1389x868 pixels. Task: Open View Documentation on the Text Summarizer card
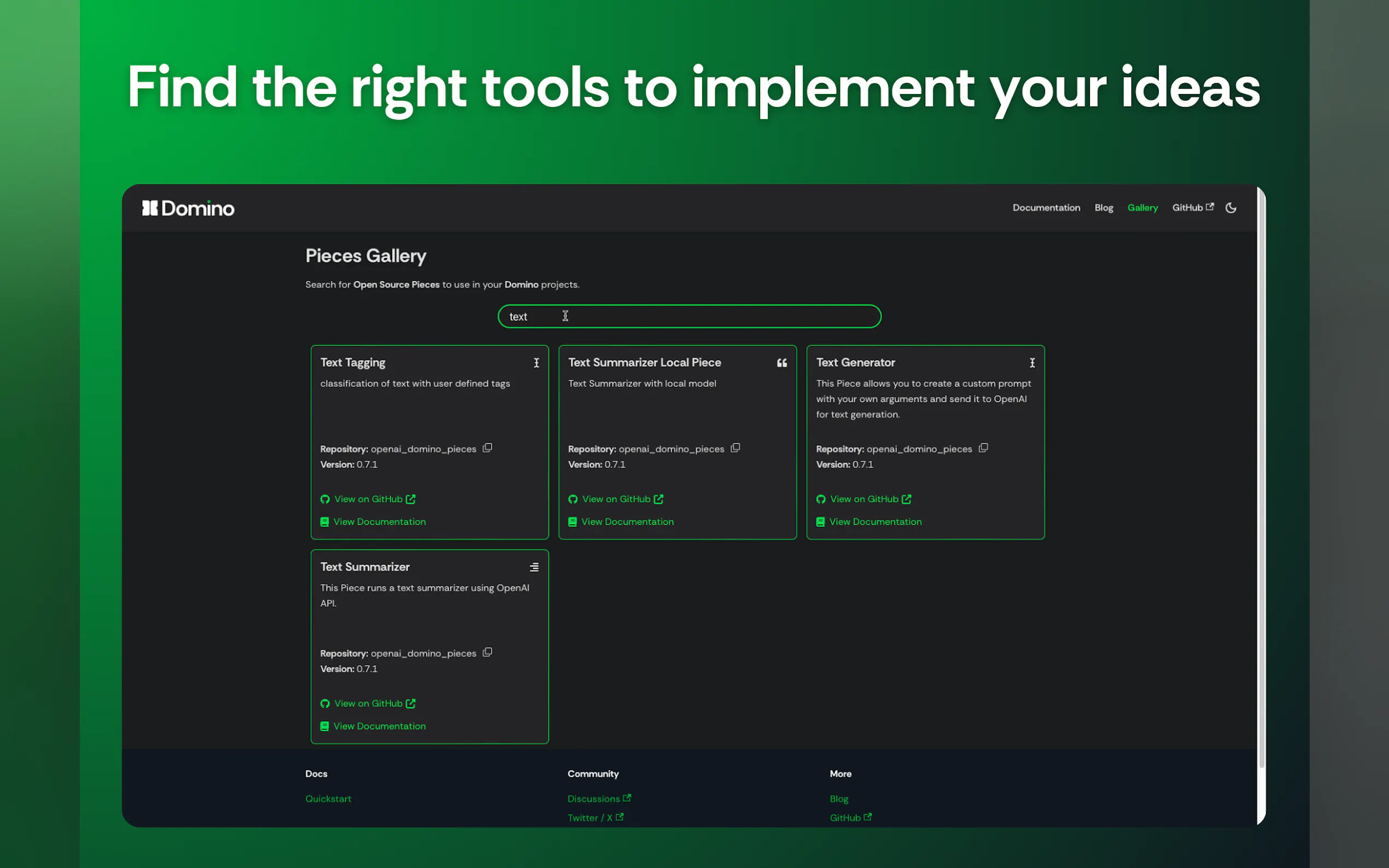(379, 726)
